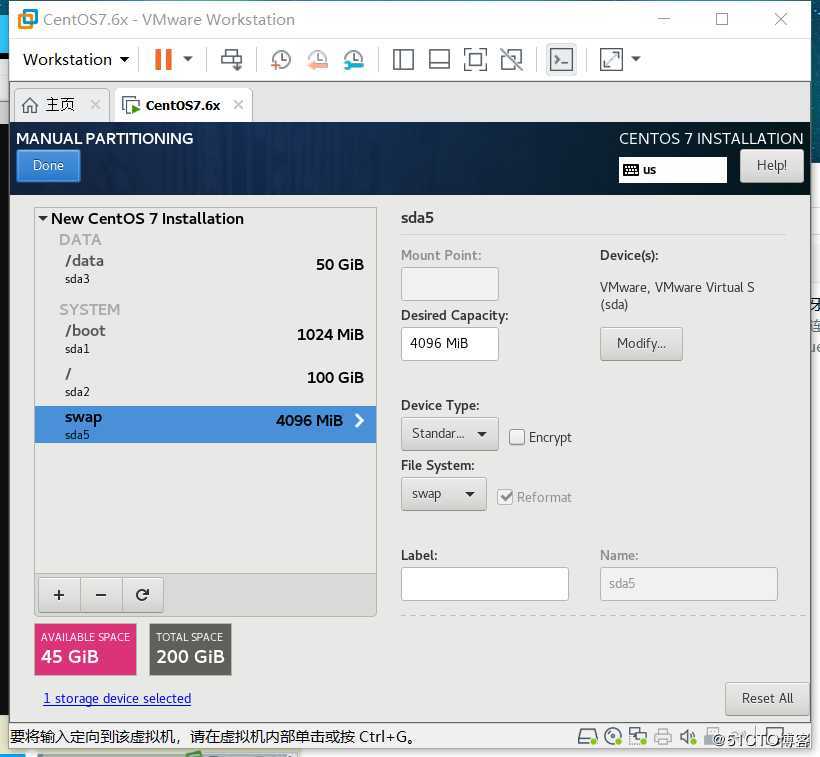Click the Done button
The image size is (820, 757).
(48, 166)
